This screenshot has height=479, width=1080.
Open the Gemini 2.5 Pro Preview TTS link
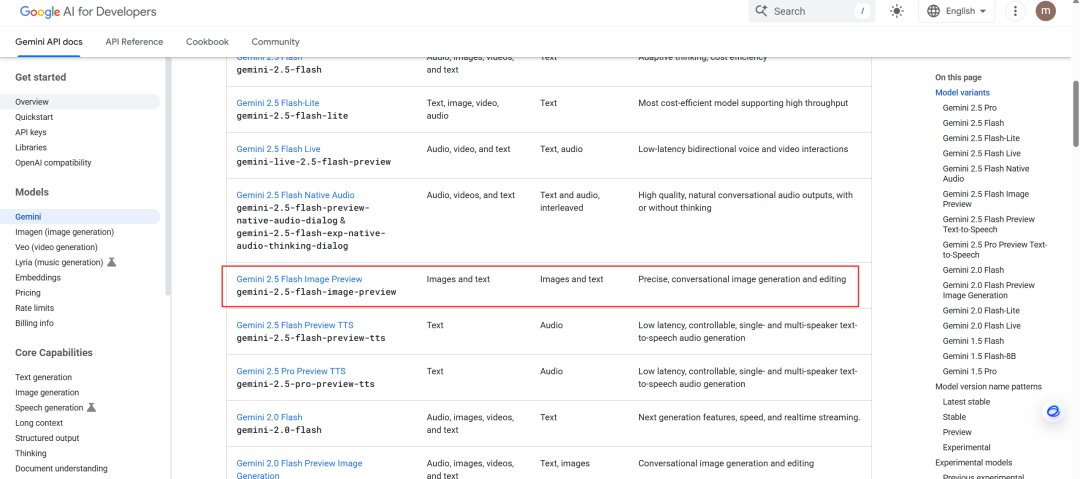click(291, 371)
